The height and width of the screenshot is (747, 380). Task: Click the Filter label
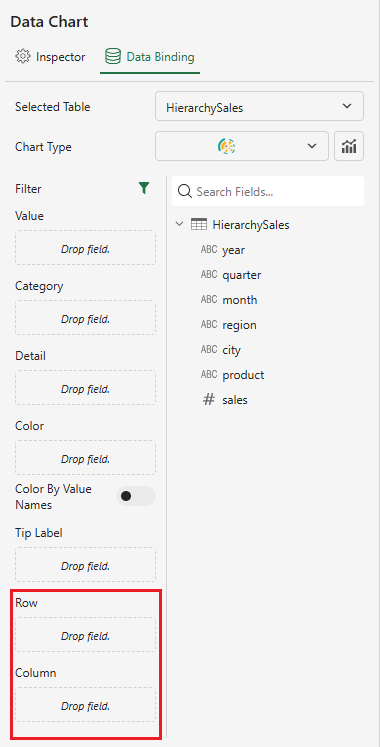[x=28, y=189]
